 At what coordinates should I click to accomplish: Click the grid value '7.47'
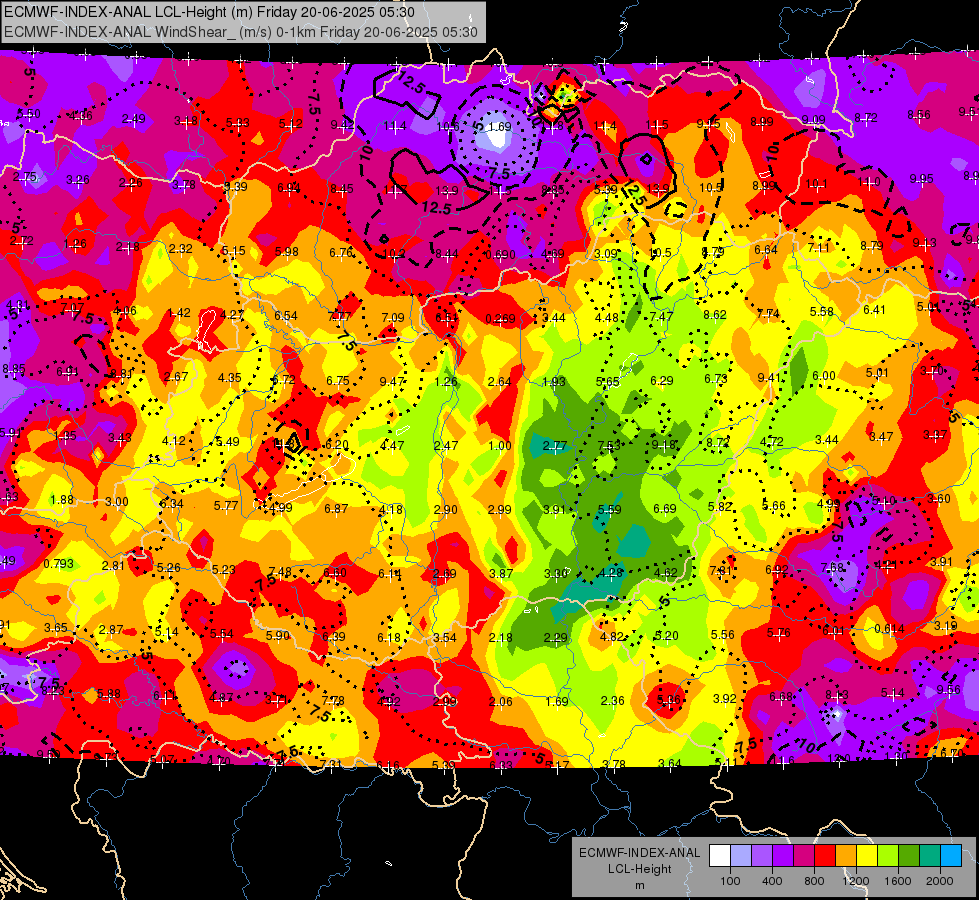pos(661,317)
